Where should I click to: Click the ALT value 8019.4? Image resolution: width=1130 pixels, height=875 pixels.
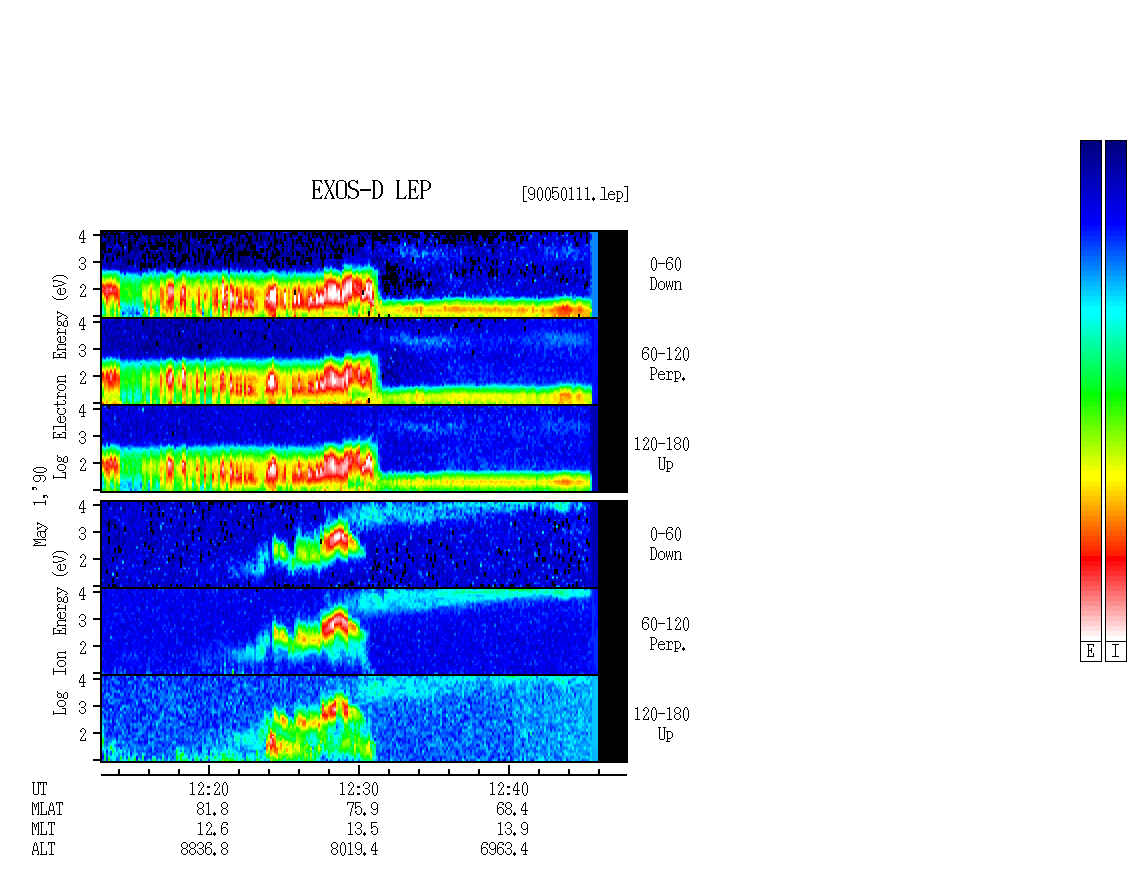tap(354, 850)
